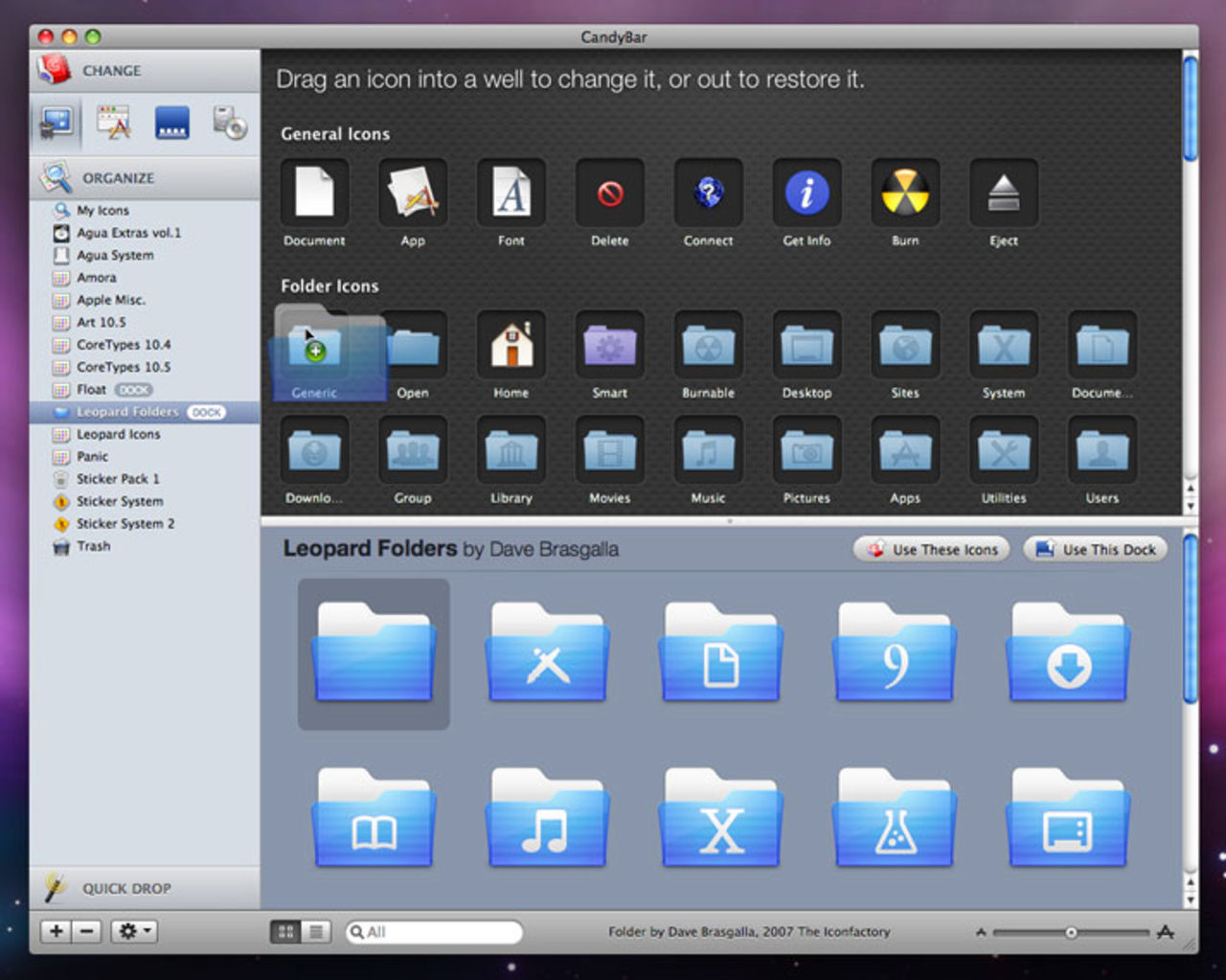Select the Dock customization icon
Viewport: 1226px width, 980px height.
[172, 124]
